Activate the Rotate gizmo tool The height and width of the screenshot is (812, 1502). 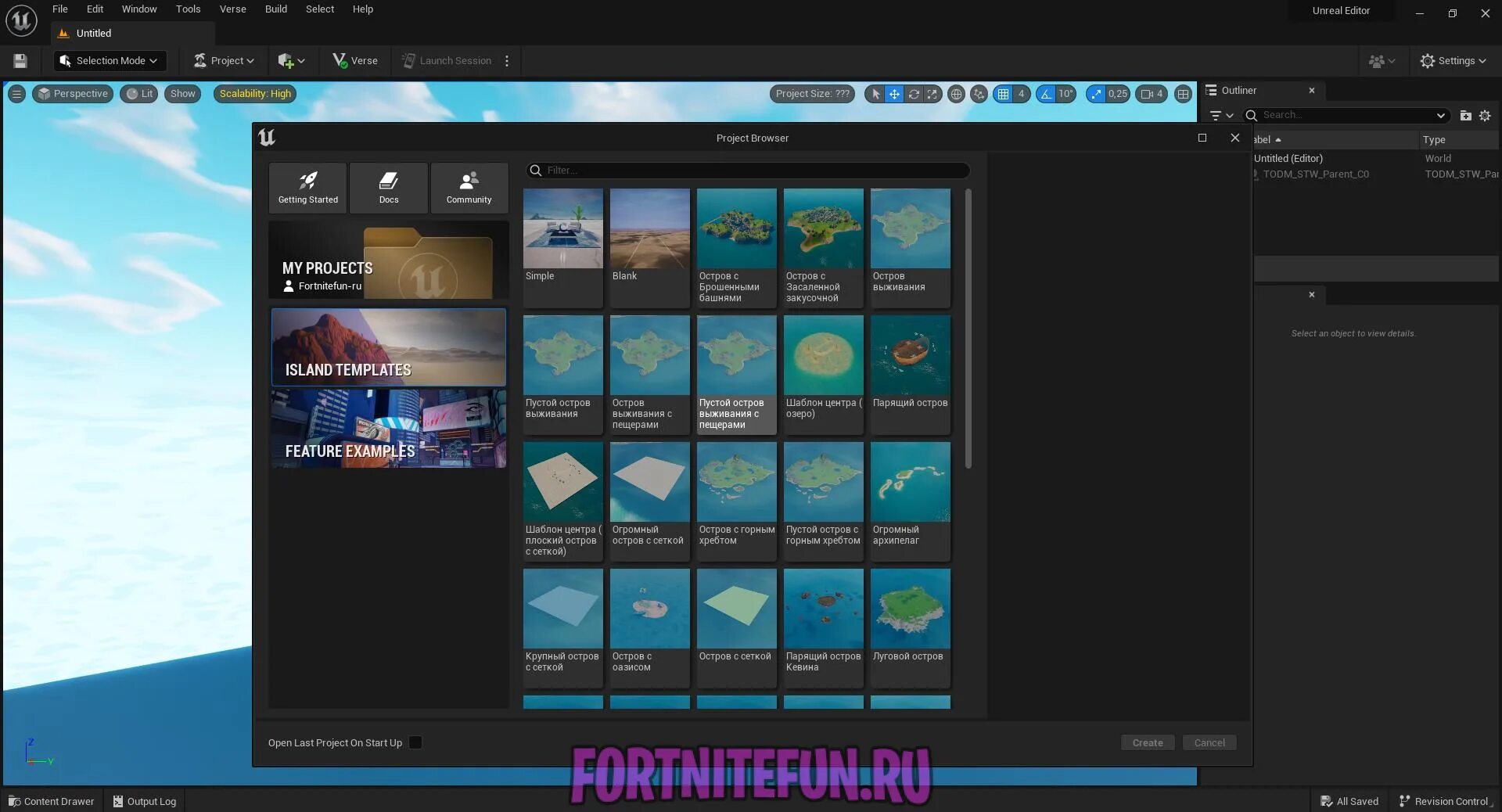(913, 94)
